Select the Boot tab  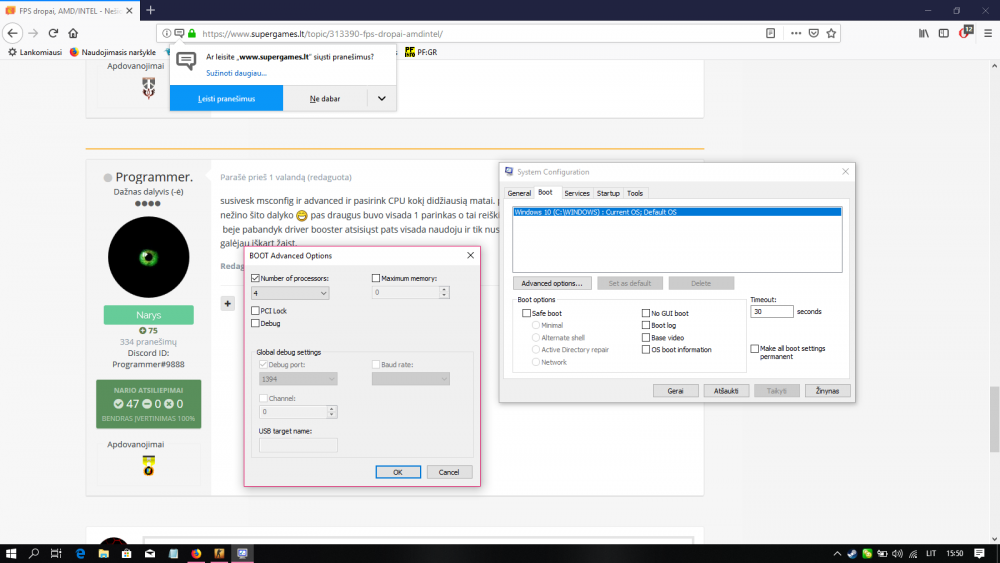point(545,193)
